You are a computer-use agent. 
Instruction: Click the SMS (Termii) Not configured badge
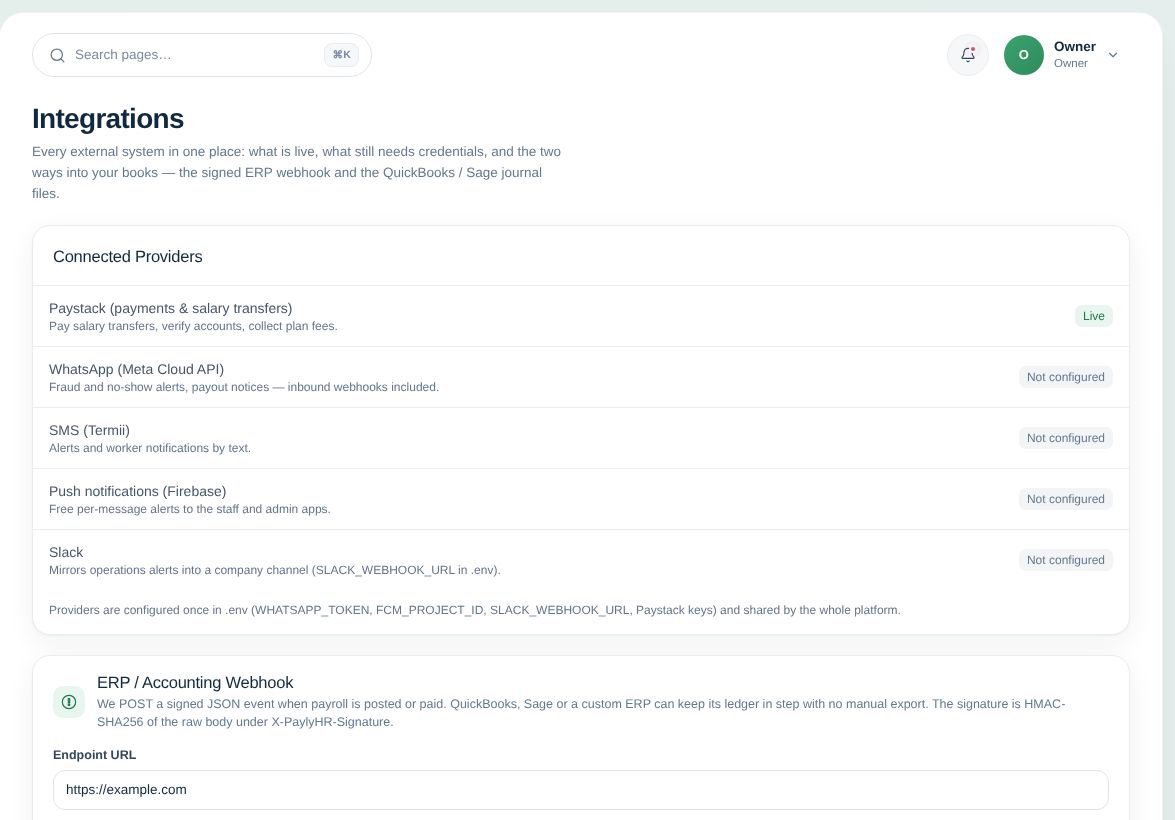[x=1066, y=438]
